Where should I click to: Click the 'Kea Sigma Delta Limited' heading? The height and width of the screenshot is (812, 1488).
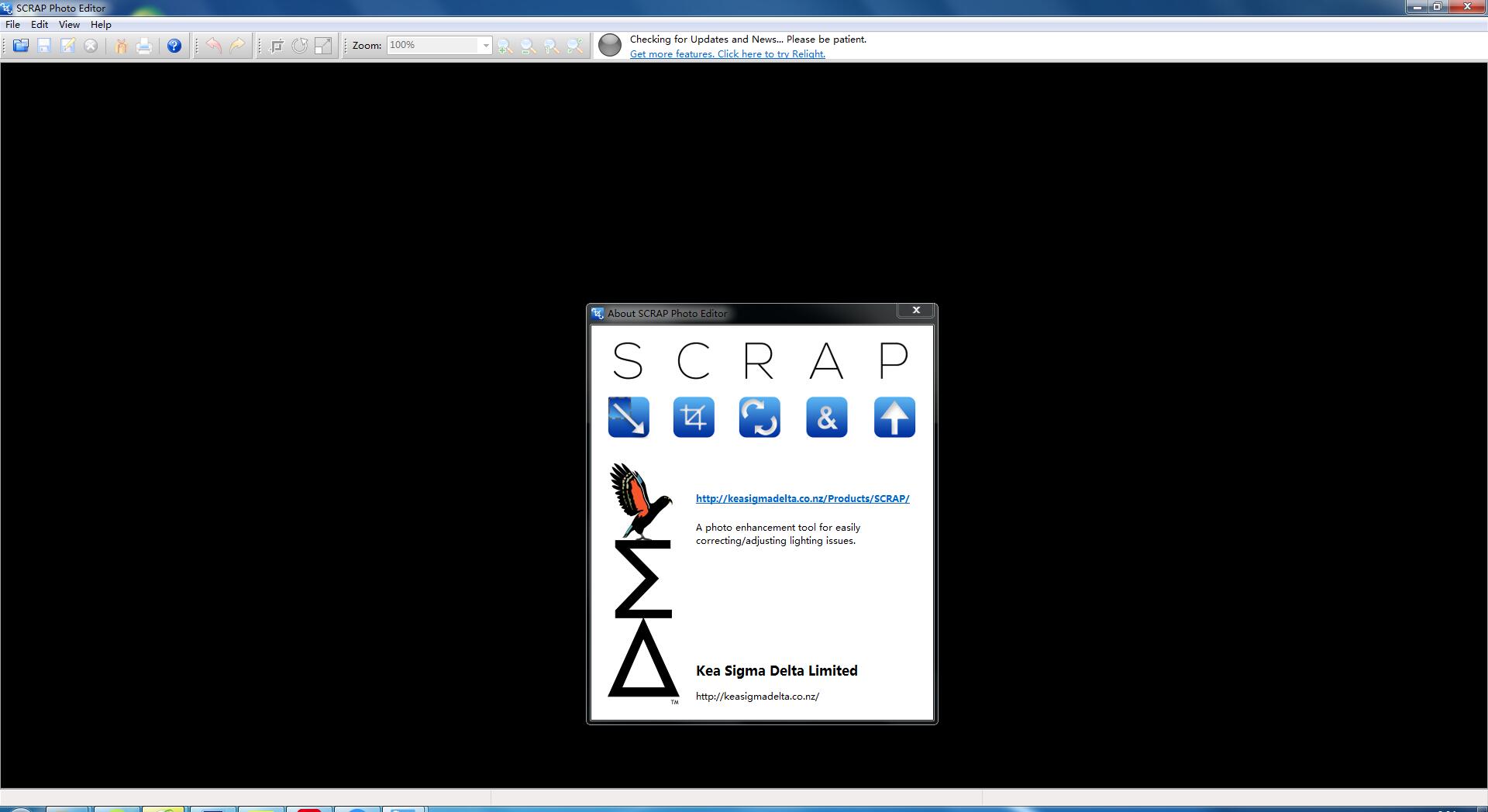pyautogui.click(x=777, y=671)
